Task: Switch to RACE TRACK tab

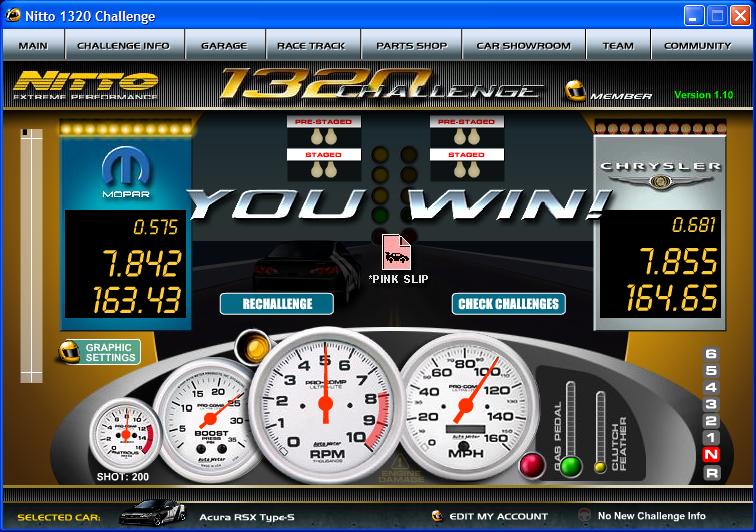Action: [312, 45]
